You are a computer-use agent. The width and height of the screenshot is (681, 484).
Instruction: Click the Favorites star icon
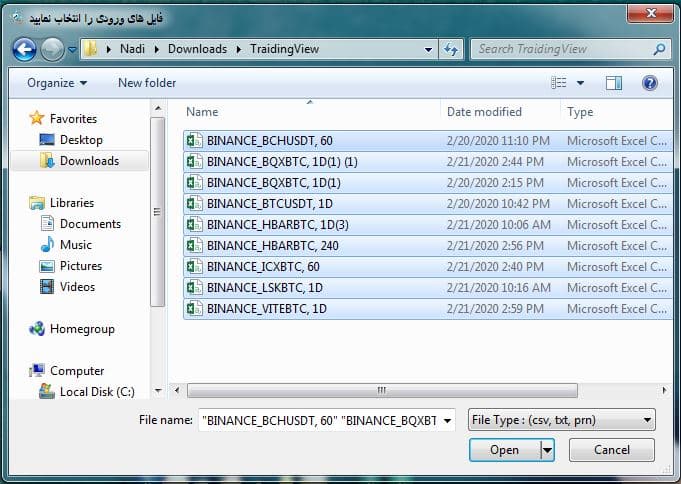[36, 118]
